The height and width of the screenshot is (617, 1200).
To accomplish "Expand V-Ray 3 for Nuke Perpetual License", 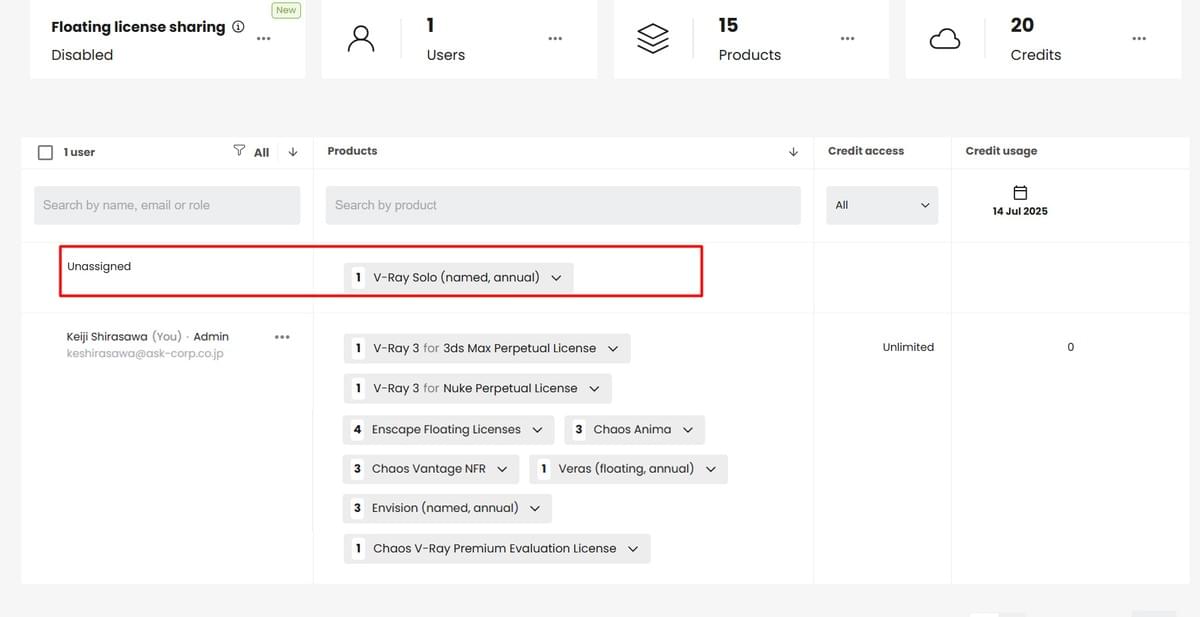I will pyautogui.click(x=594, y=389).
